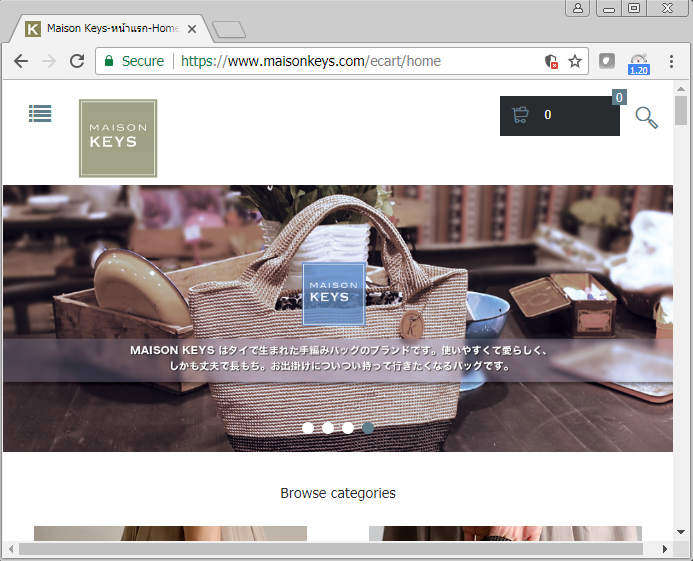Image resolution: width=693 pixels, height=561 pixels.
Task: Click the horizontal scrollbar thumb
Action: pos(331,549)
